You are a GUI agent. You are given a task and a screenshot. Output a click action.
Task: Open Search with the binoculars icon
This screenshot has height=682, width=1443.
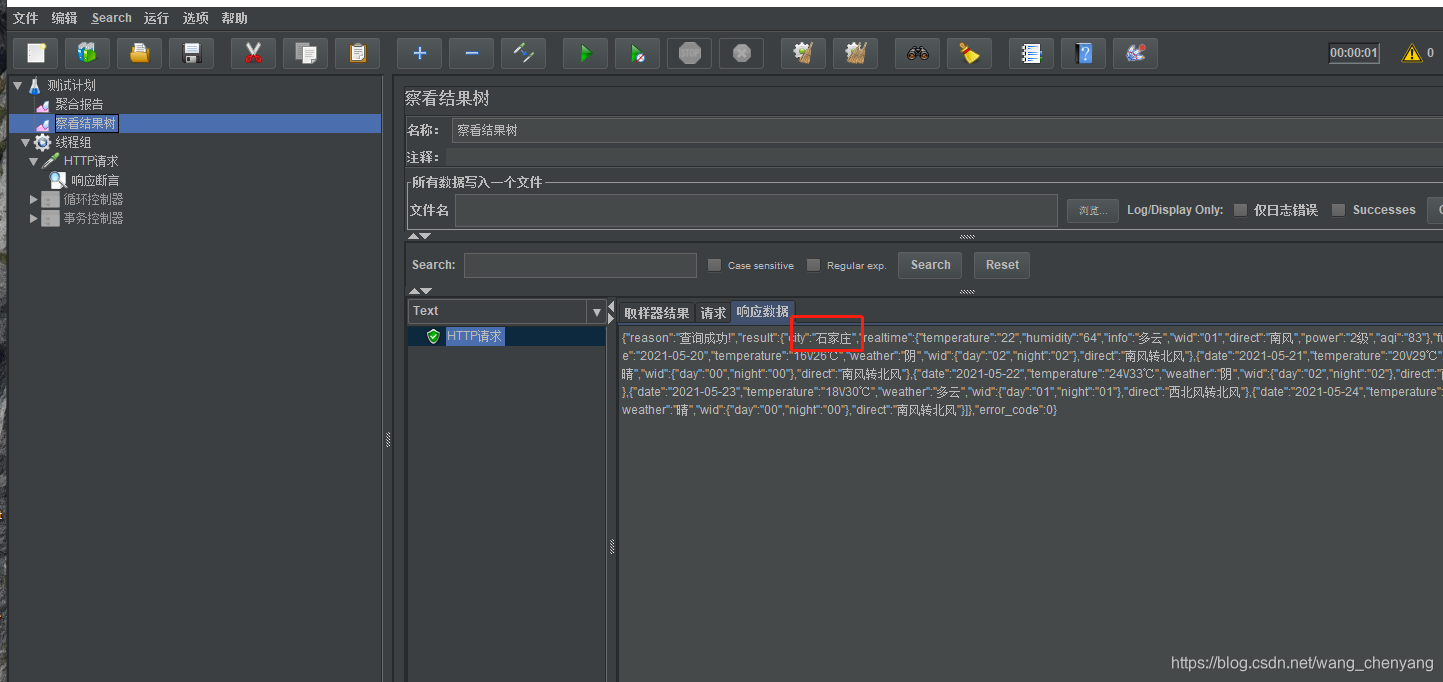(x=918, y=53)
